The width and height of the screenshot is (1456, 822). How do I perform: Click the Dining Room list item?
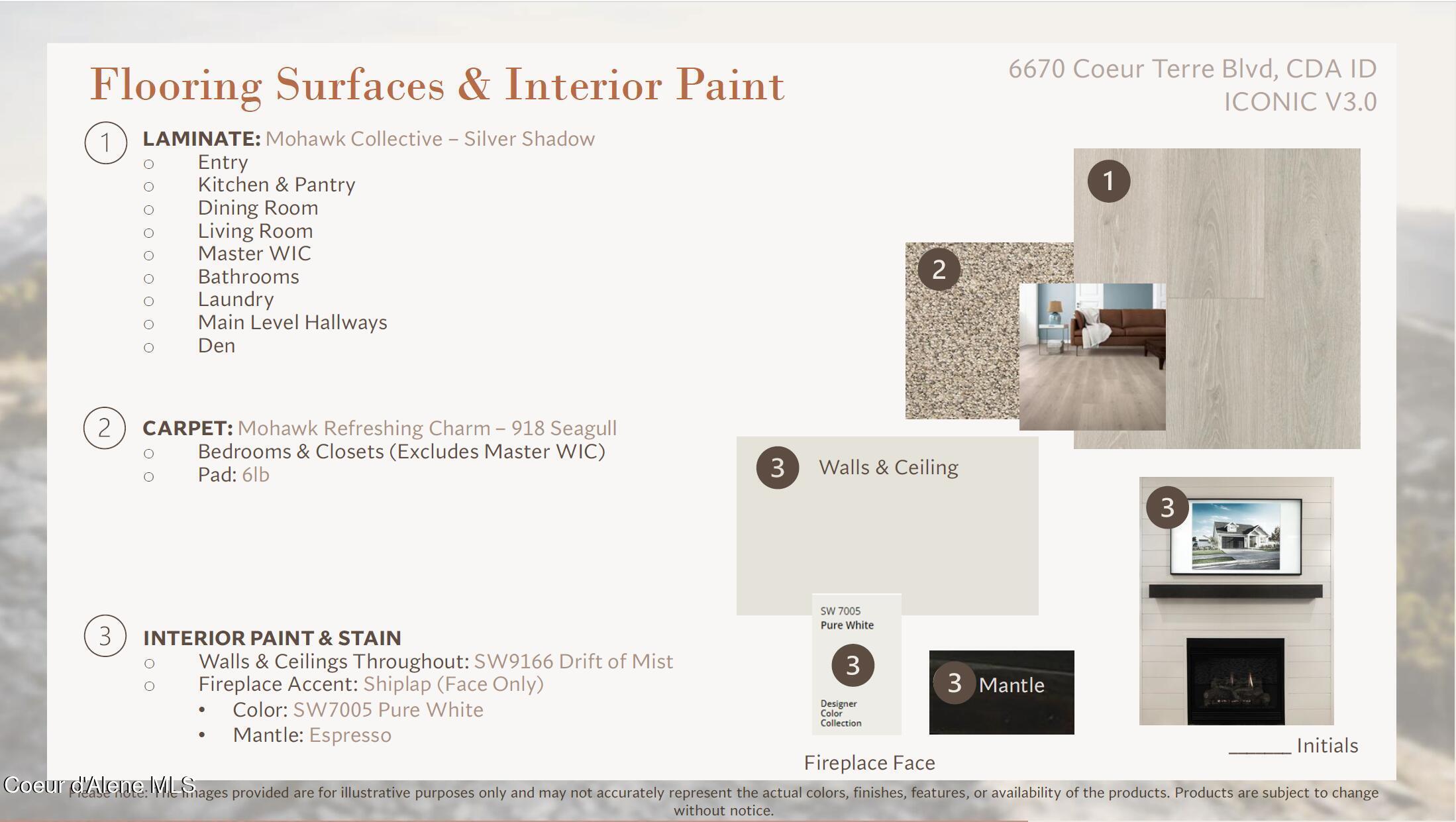[258, 208]
